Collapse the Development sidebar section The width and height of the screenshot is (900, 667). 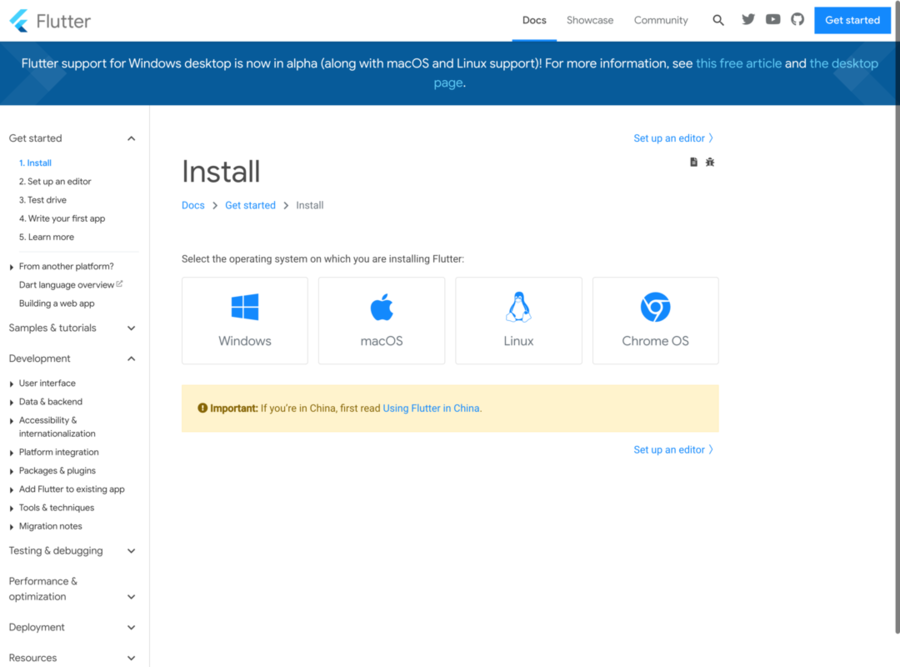[x=131, y=359]
